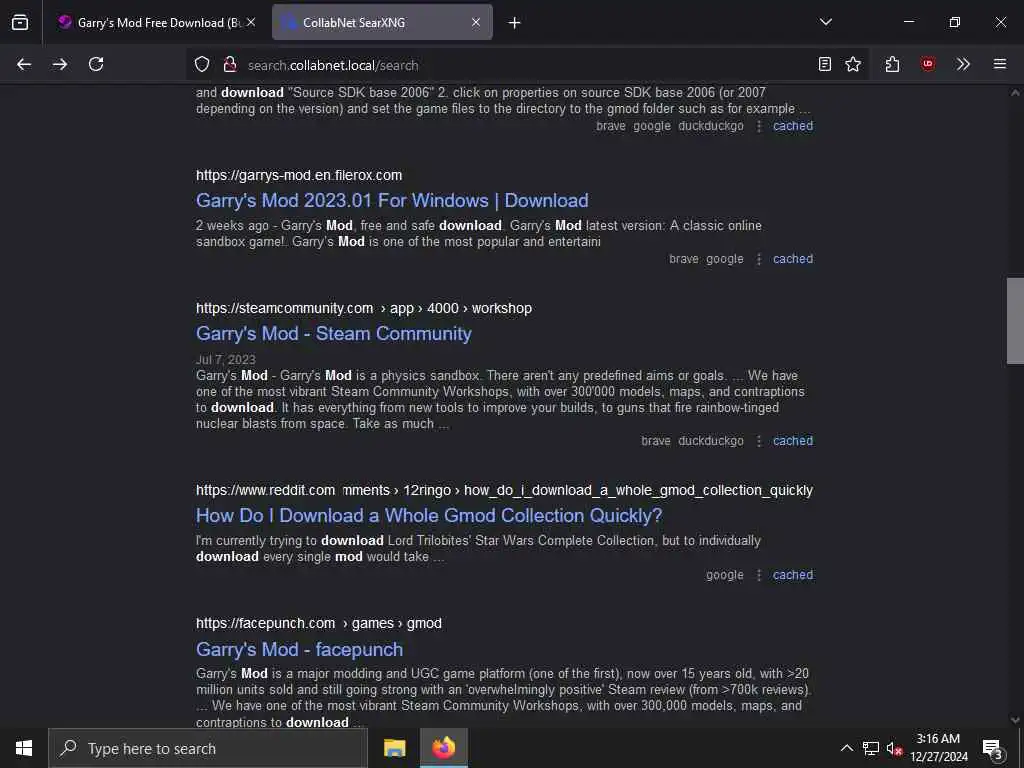Viewport: 1024px width, 768px height.
Task: Open cached link for reddit result
Action: [x=793, y=575]
